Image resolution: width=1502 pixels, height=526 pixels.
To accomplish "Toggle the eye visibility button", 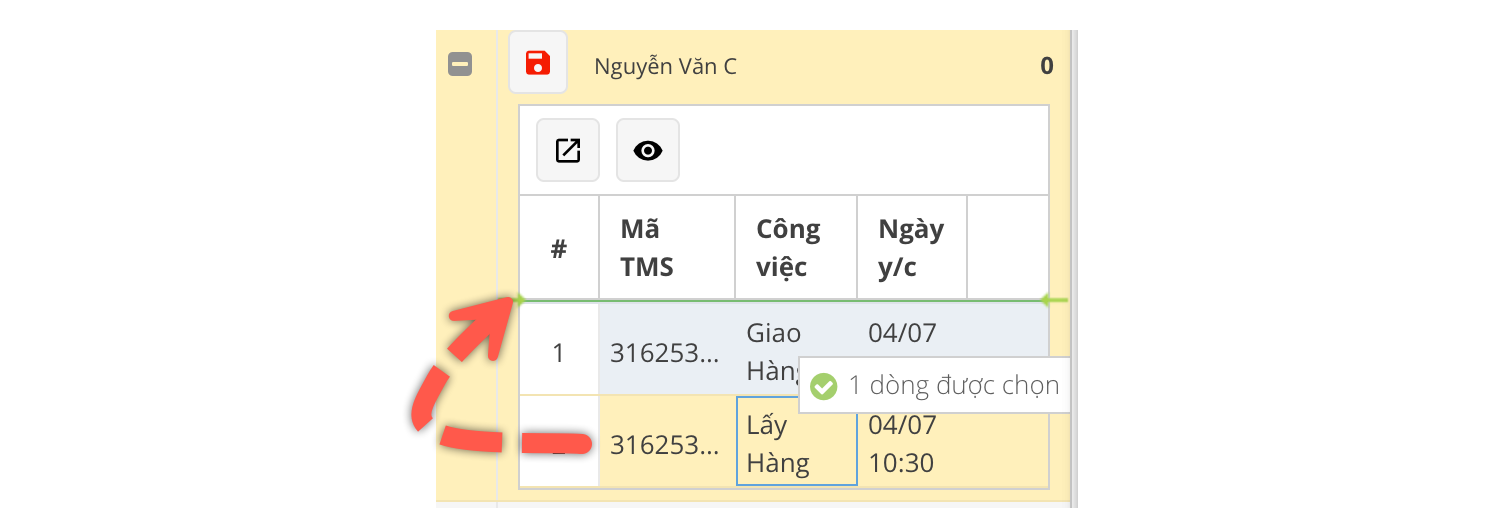I will pyautogui.click(x=648, y=150).
